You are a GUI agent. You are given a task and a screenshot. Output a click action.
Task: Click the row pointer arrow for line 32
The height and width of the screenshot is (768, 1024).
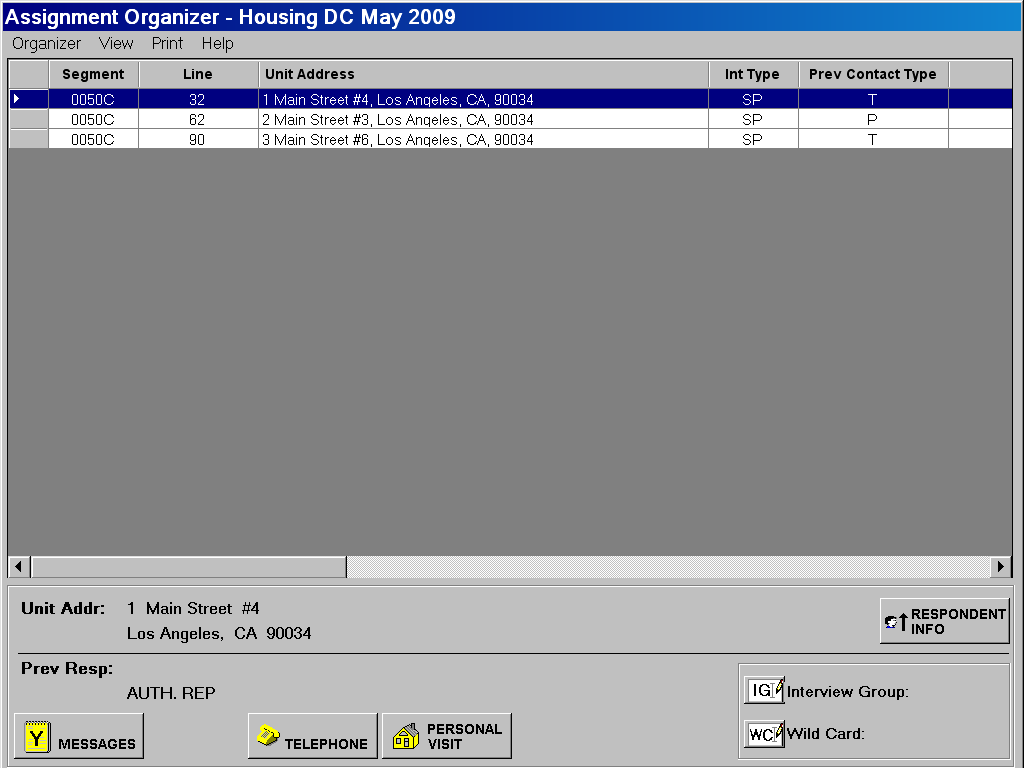[17, 99]
